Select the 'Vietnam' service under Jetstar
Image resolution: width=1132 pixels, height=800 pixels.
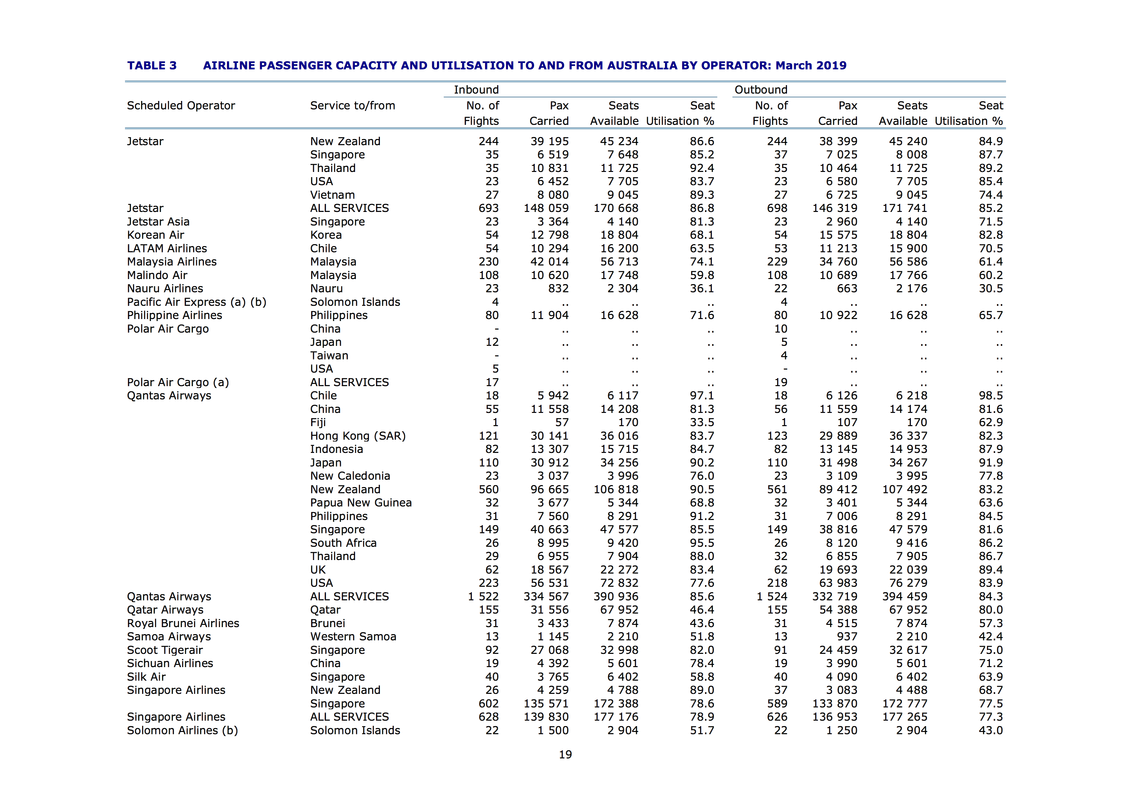[x=333, y=195]
